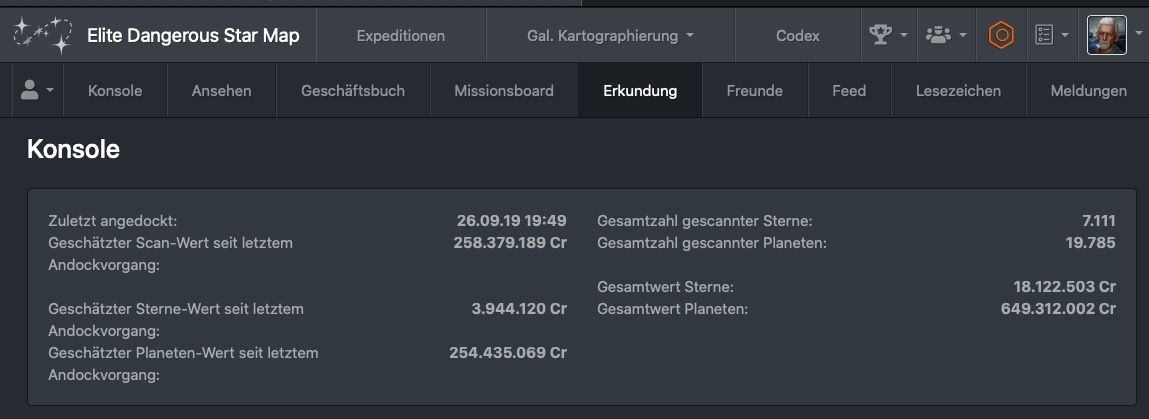The width and height of the screenshot is (1149, 419).
Task: Click the commander avatar picture
Action: (x=1107, y=35)
